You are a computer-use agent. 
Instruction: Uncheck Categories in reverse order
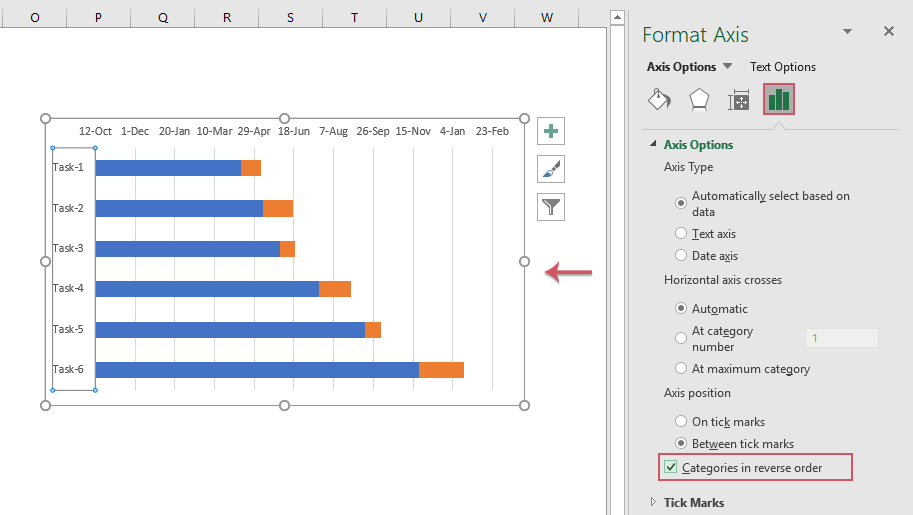click(671, 467)
